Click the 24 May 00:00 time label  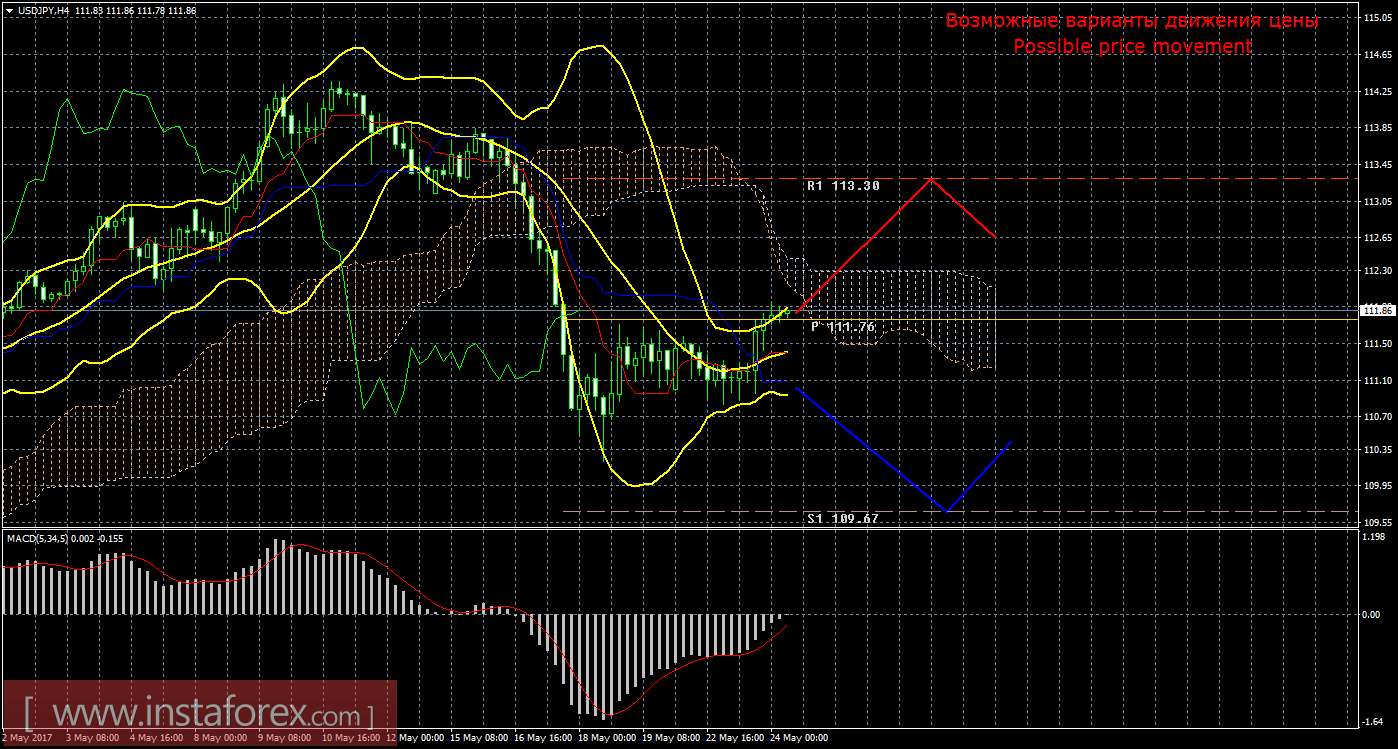point(797,738)
